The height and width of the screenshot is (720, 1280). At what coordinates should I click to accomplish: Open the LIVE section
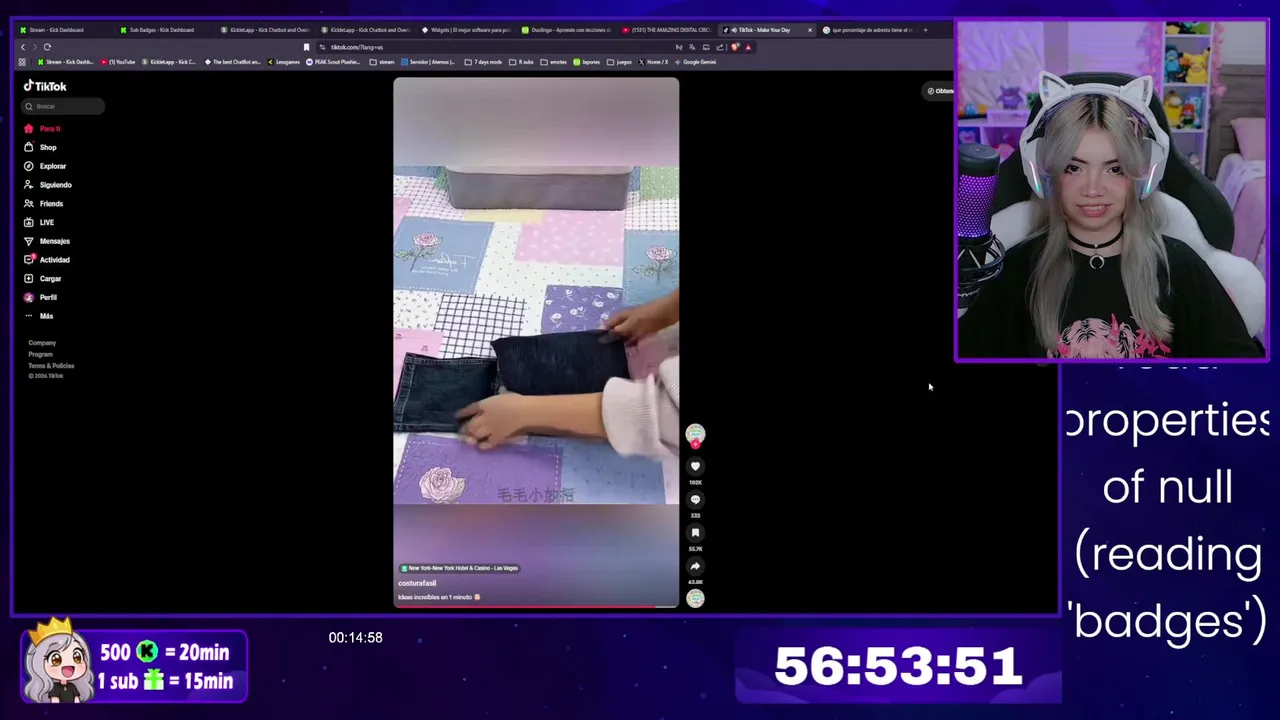[40, 222]
